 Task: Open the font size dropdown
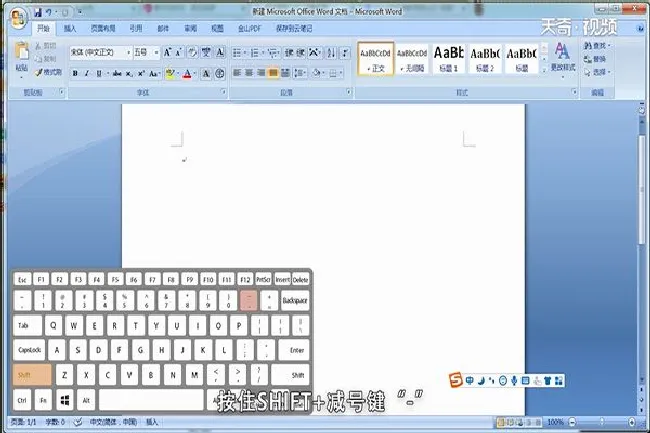[156, 53]
